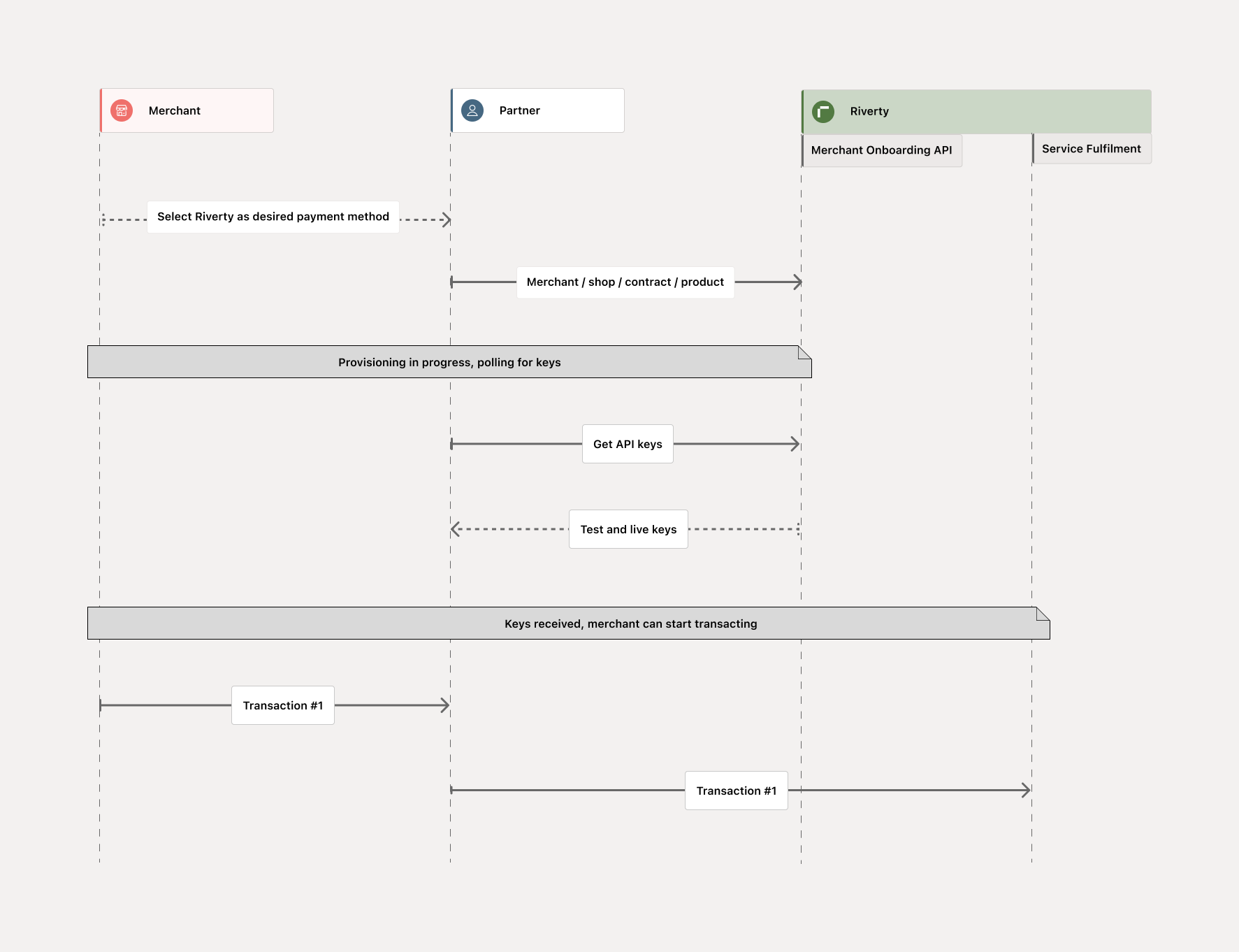1239x952 pixels.
Task: Click the Merchant storefront icon
Action: 122,110
